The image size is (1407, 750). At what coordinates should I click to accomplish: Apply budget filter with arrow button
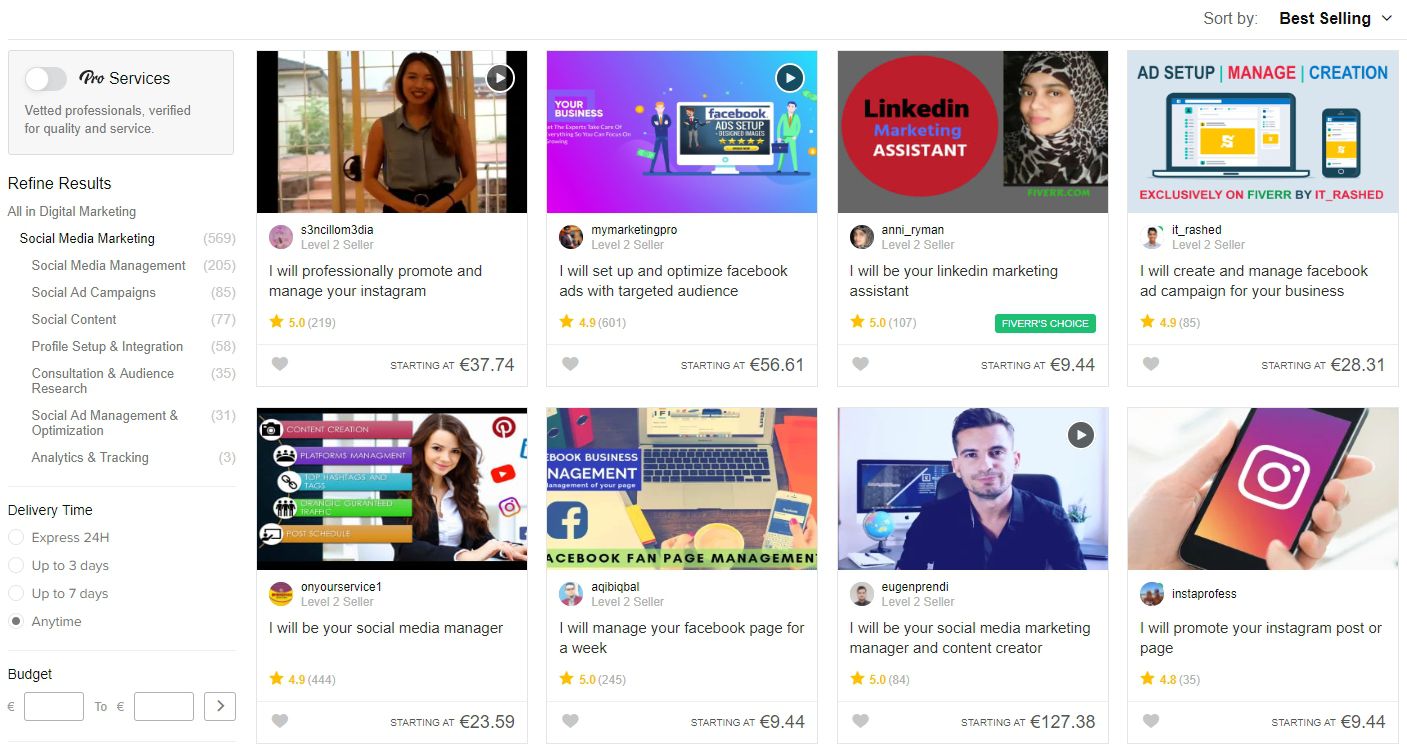pyautogui.click(x=220, y=706)
